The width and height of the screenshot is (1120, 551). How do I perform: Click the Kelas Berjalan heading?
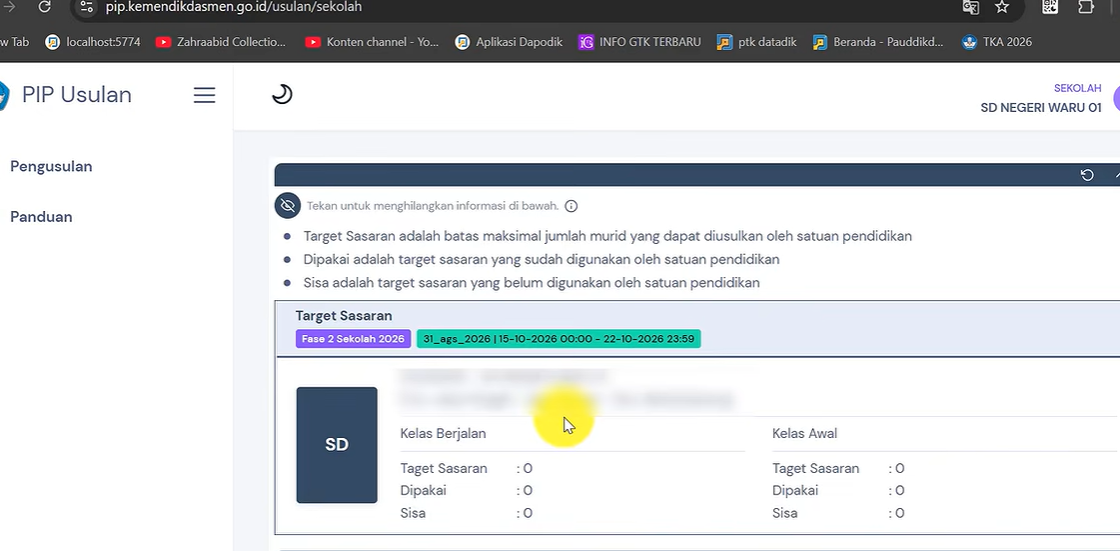click(443, 434)
